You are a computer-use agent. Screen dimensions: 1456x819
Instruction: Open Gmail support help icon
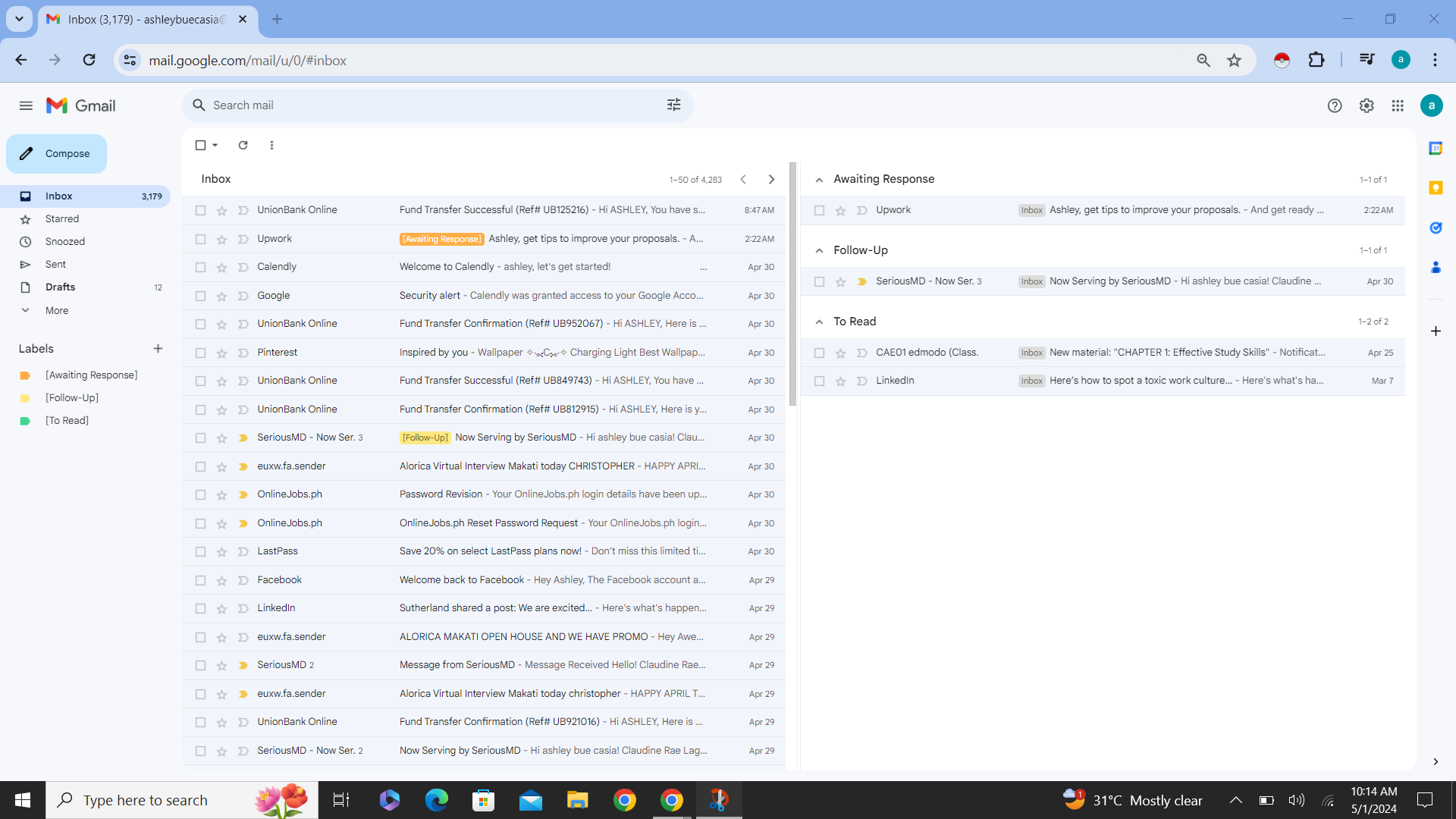(x=1335, y=106)
